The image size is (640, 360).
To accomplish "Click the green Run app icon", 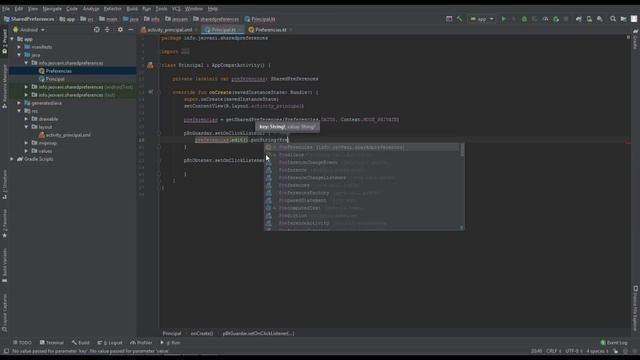I will tap(504, 19).
